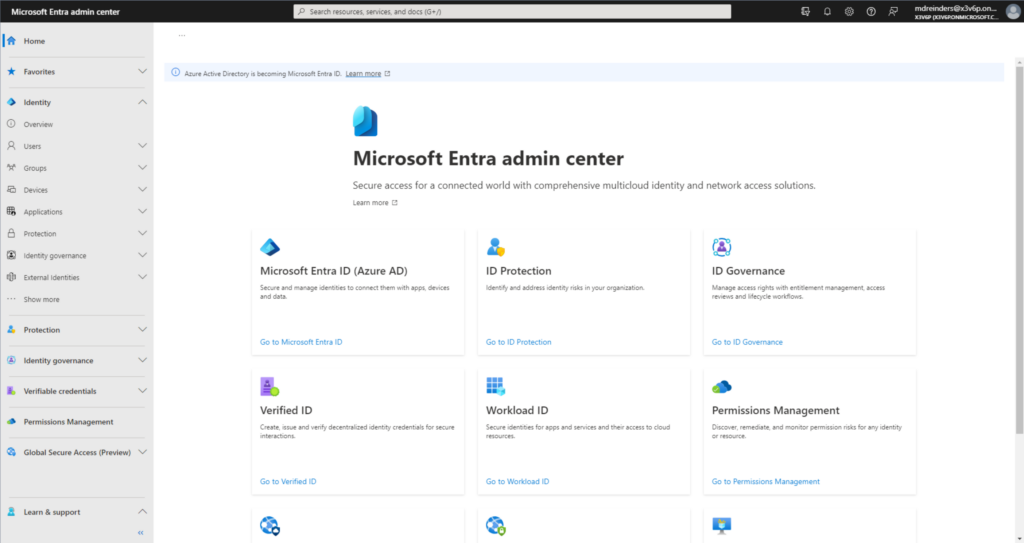Image resolution: width=1024 pixels, height=543 pixels.
Task: Expand the Groups submenu chevron
Action: tap(142, 168)
